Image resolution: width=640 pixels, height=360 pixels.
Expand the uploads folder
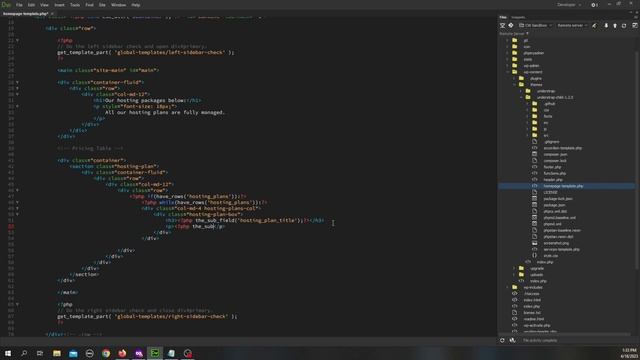pyautogui.click(x=514, y=274)
